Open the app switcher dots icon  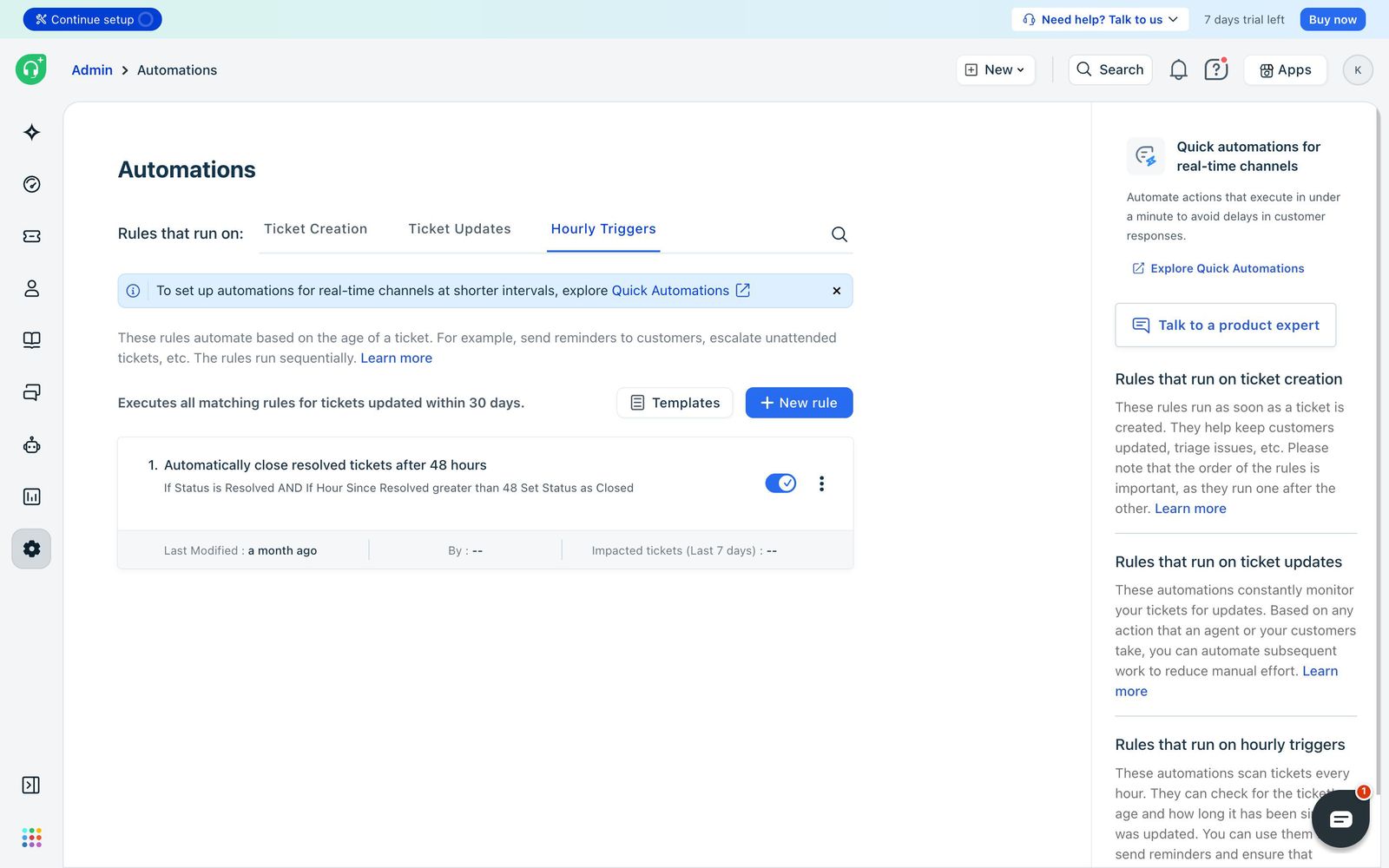pos(31,837)
